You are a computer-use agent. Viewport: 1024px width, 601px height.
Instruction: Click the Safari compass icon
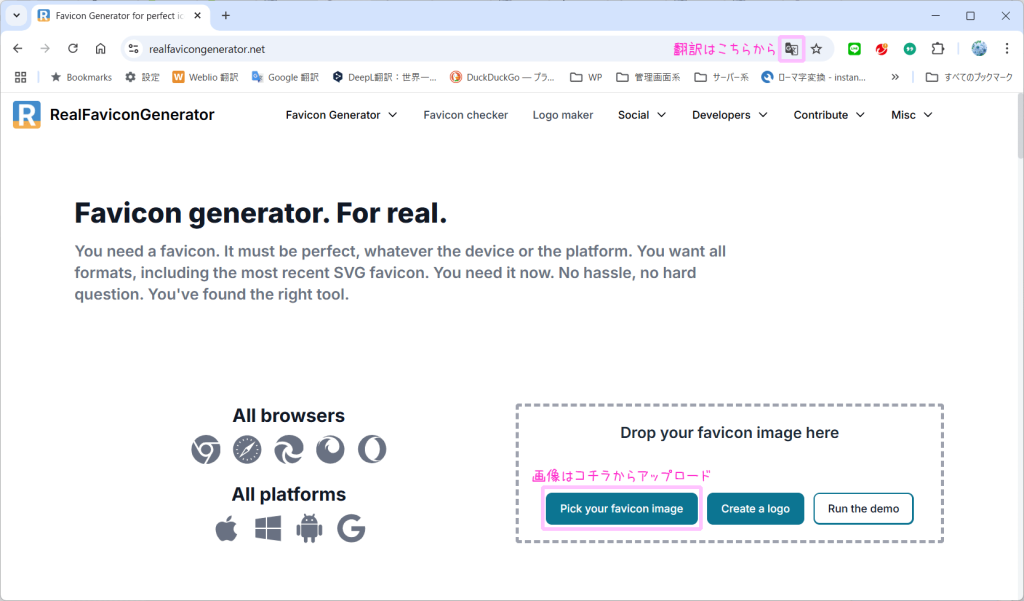tap(247, 449)
